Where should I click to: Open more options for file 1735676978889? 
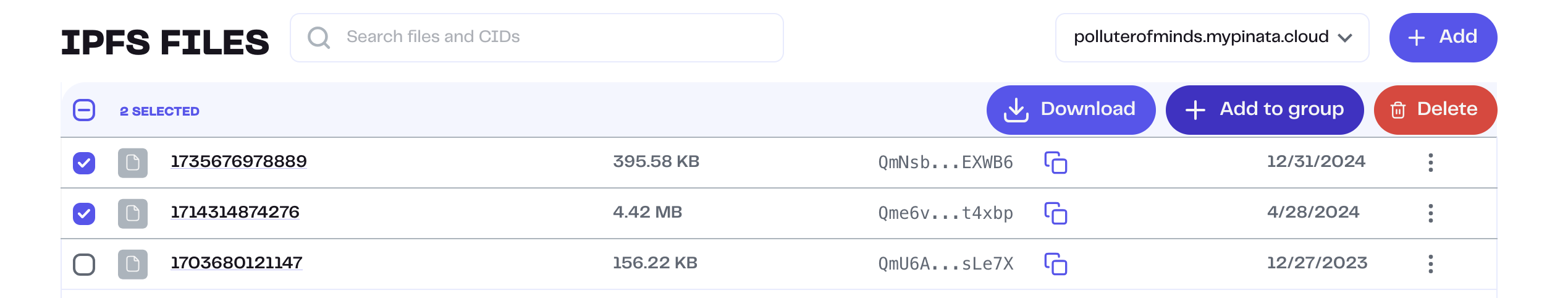[x=1430, y=163]
